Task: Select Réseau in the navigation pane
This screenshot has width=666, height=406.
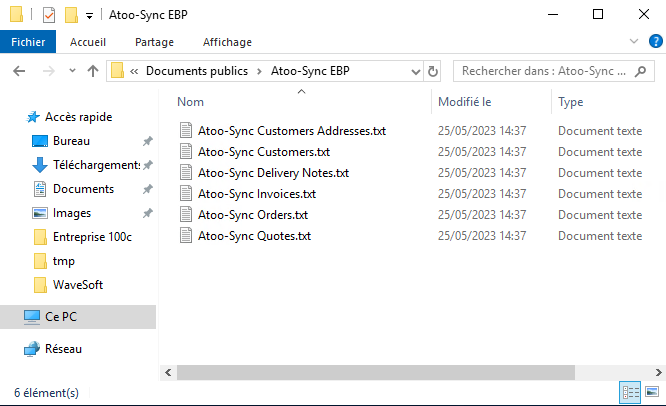Action: click(x=63, y=349)
